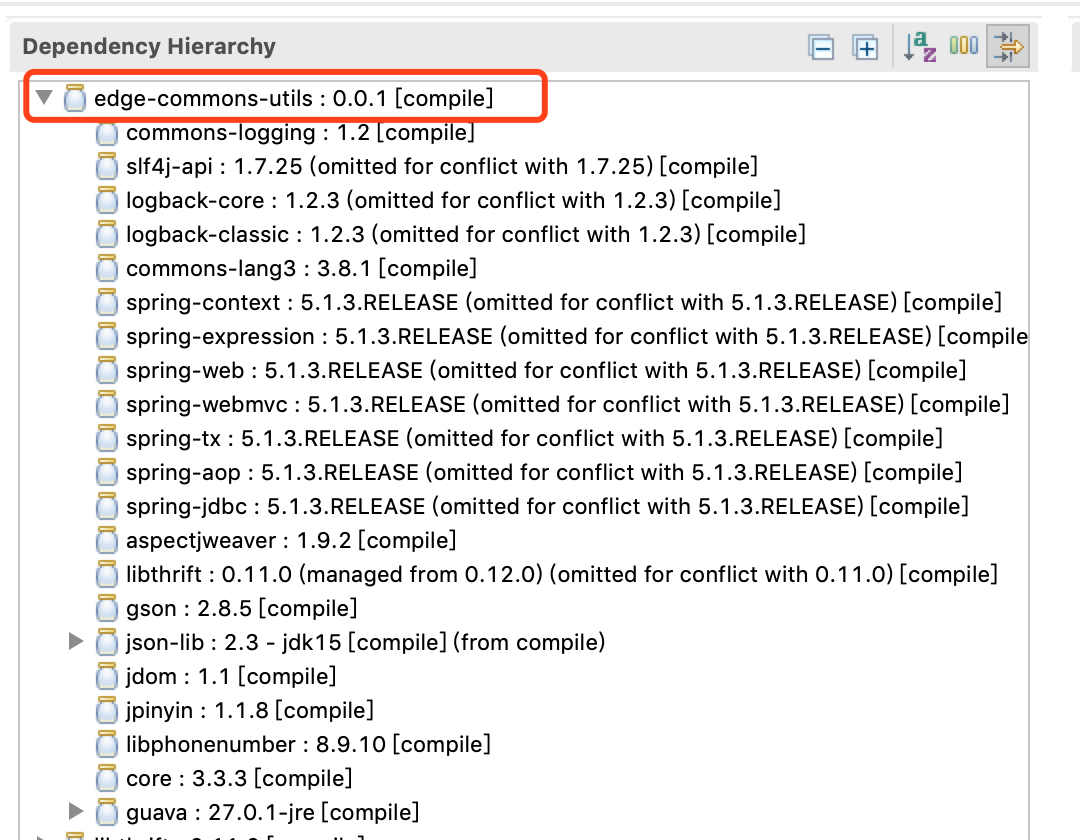
Task: Select spring-jdbc : 5.1.3.RELEASE entry
Action: (548, 506)
